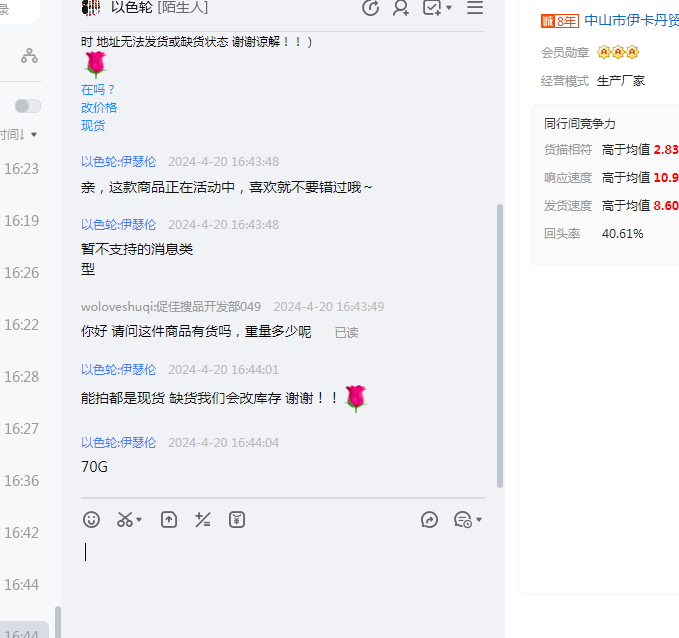The width and height of the screenshot is (679, 638).
Task: Expand the chat history bubble dropdown
Action: [x=479, y=520]
